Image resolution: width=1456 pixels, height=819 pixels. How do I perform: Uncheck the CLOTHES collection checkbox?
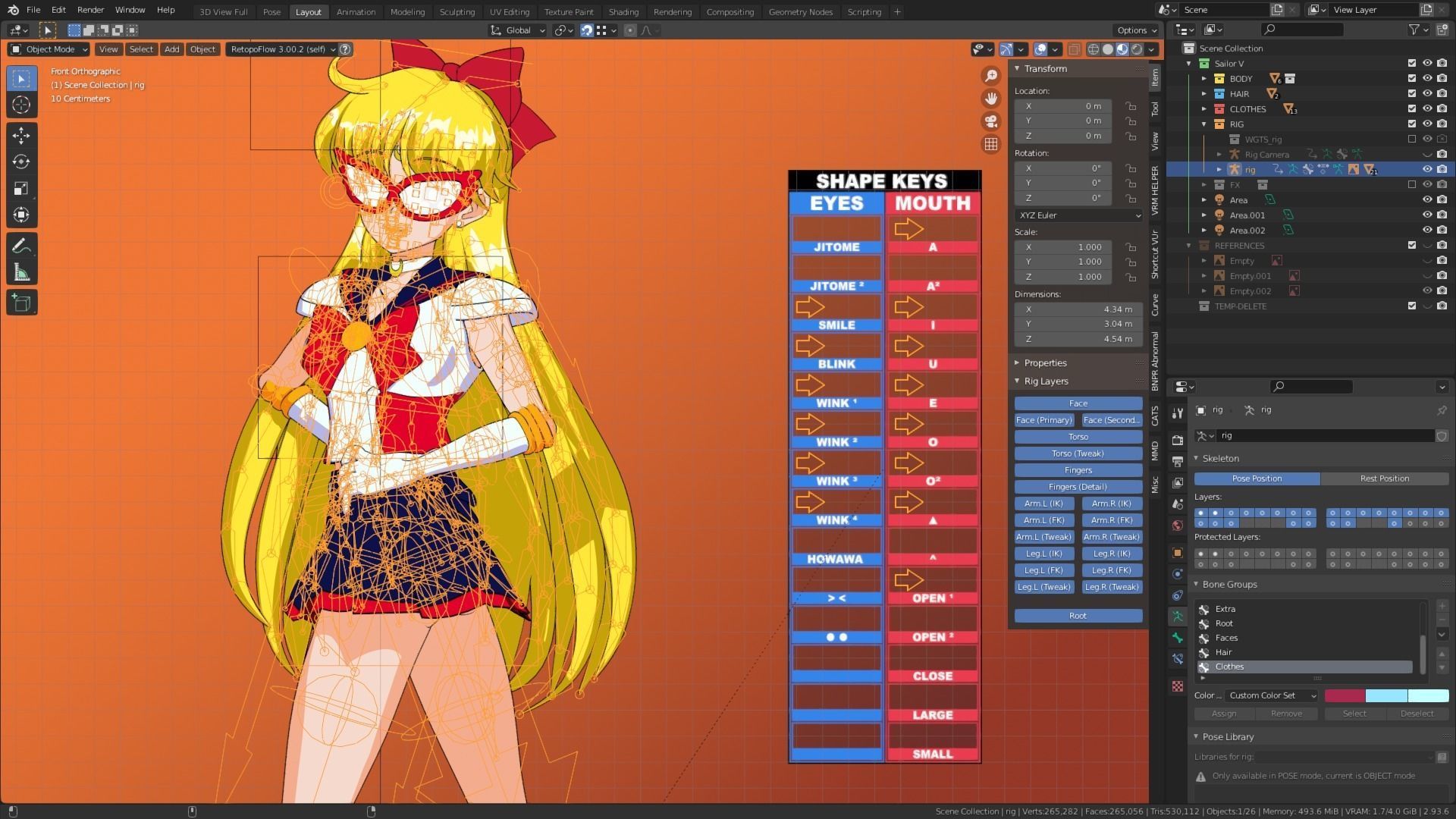click(x=1411, y=109)
